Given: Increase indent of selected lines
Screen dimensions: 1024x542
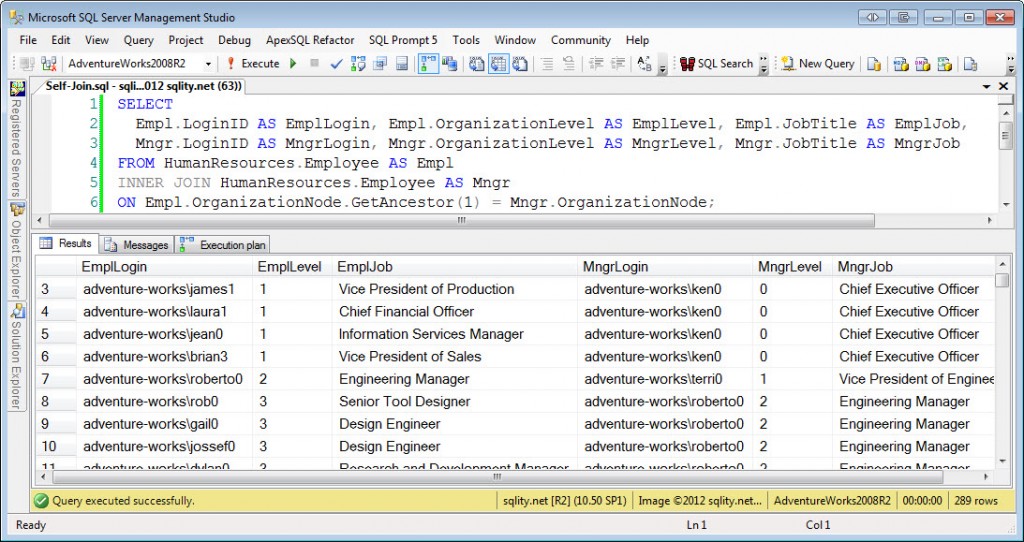Looking at the screenshot, I should [x=617, y=63].
